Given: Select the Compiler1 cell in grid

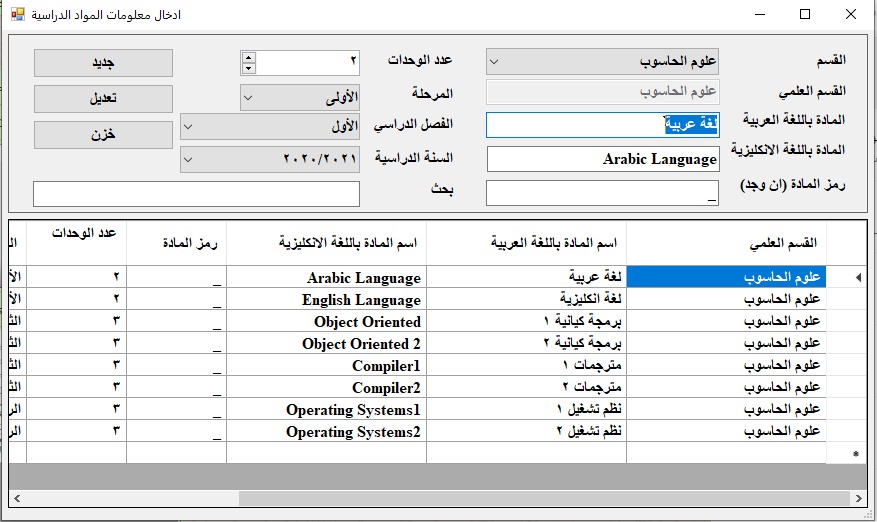Looking at the screenshot, I should 326,366.
